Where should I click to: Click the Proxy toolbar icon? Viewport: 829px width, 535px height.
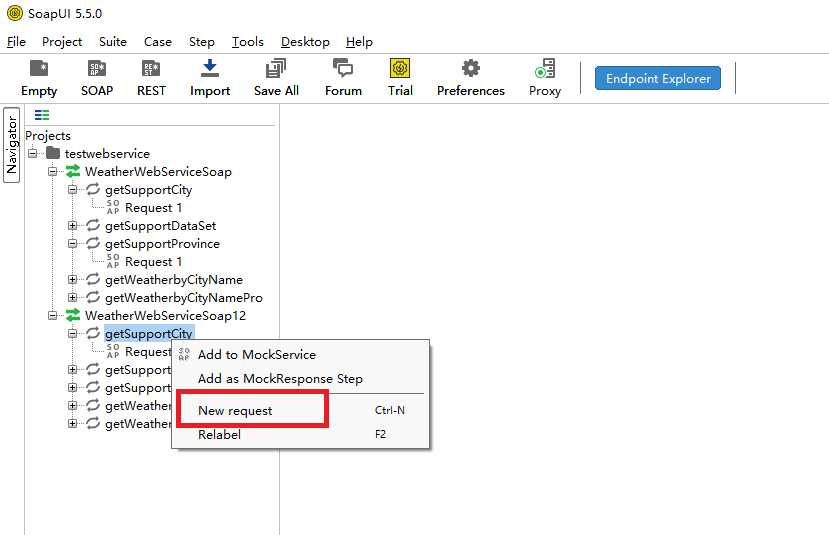[x=545, y=69]
